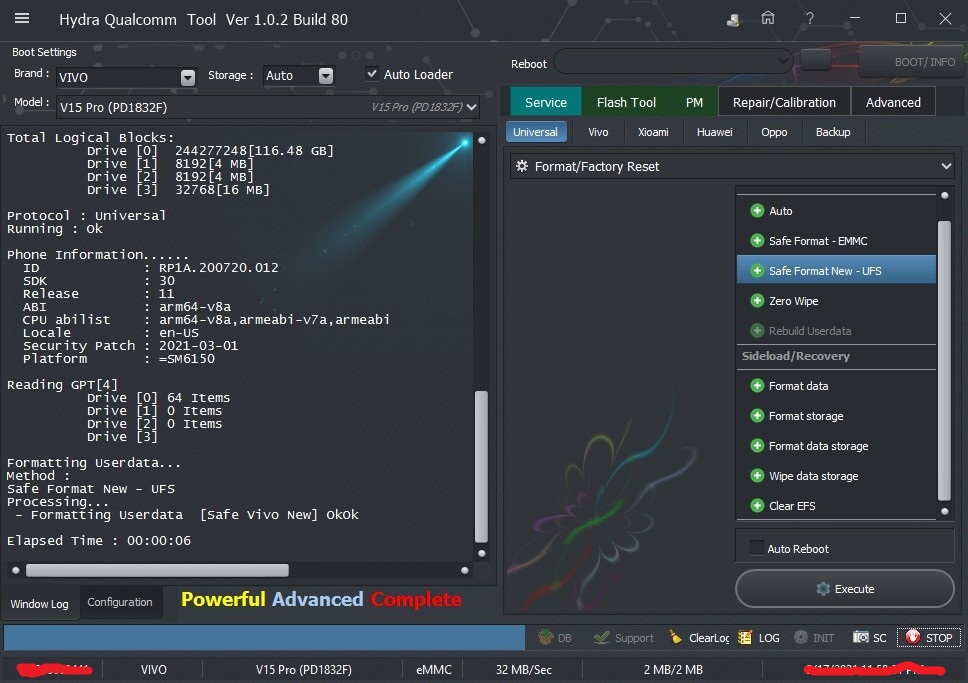Click the SC screenshot camera icon

pos(861,637)
